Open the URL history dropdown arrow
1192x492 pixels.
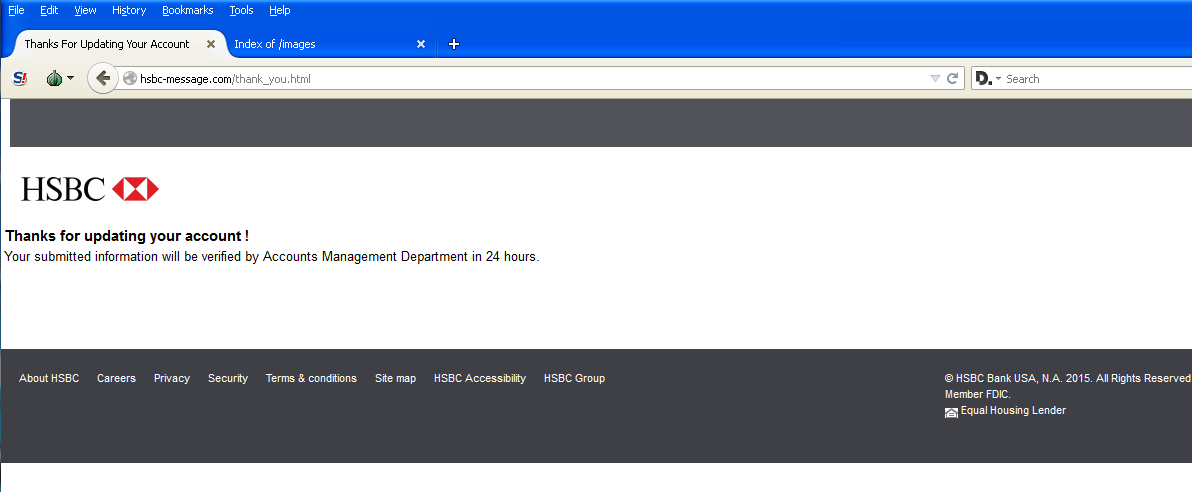tap(935, 78)
